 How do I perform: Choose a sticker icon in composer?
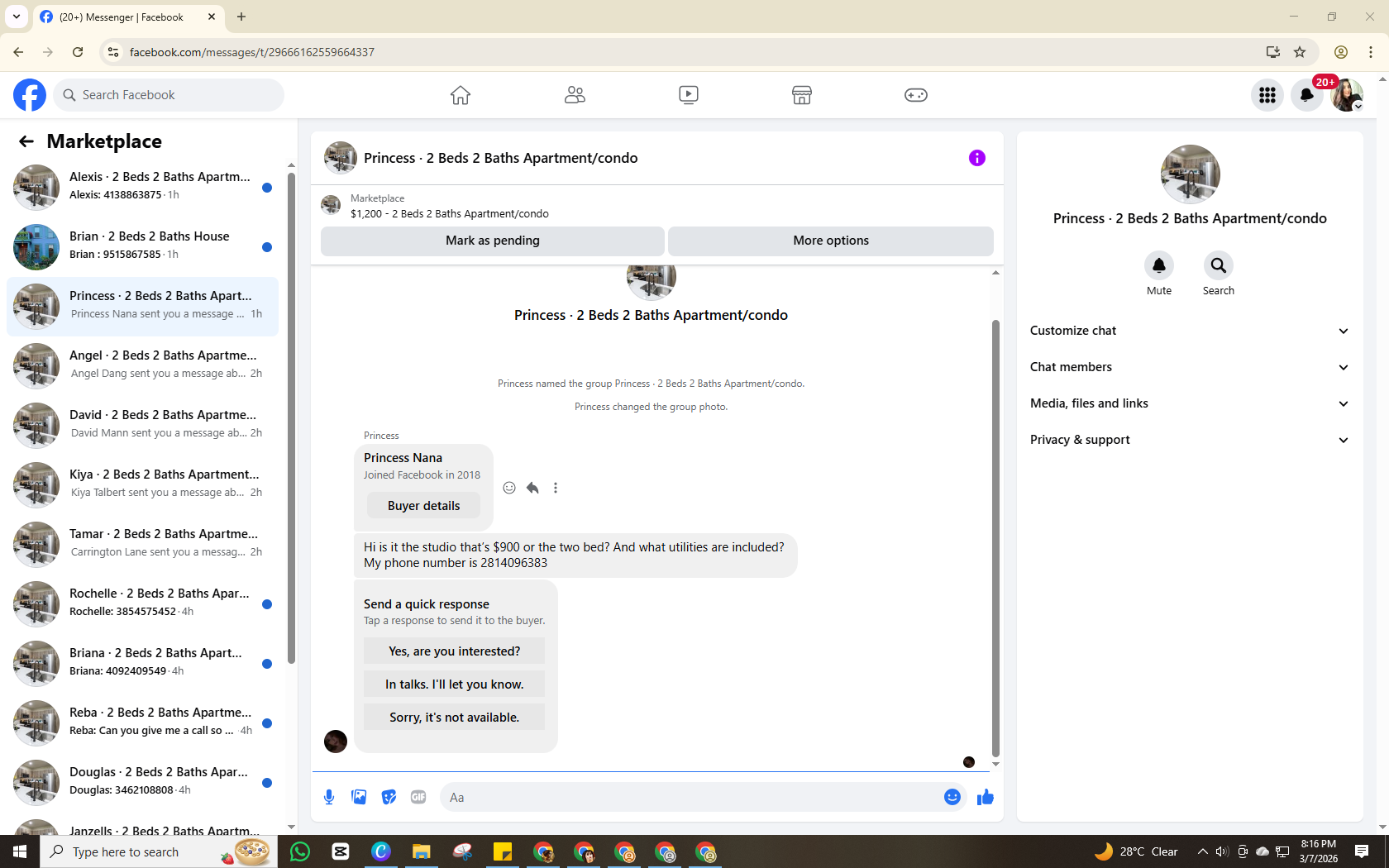point(389,797)
